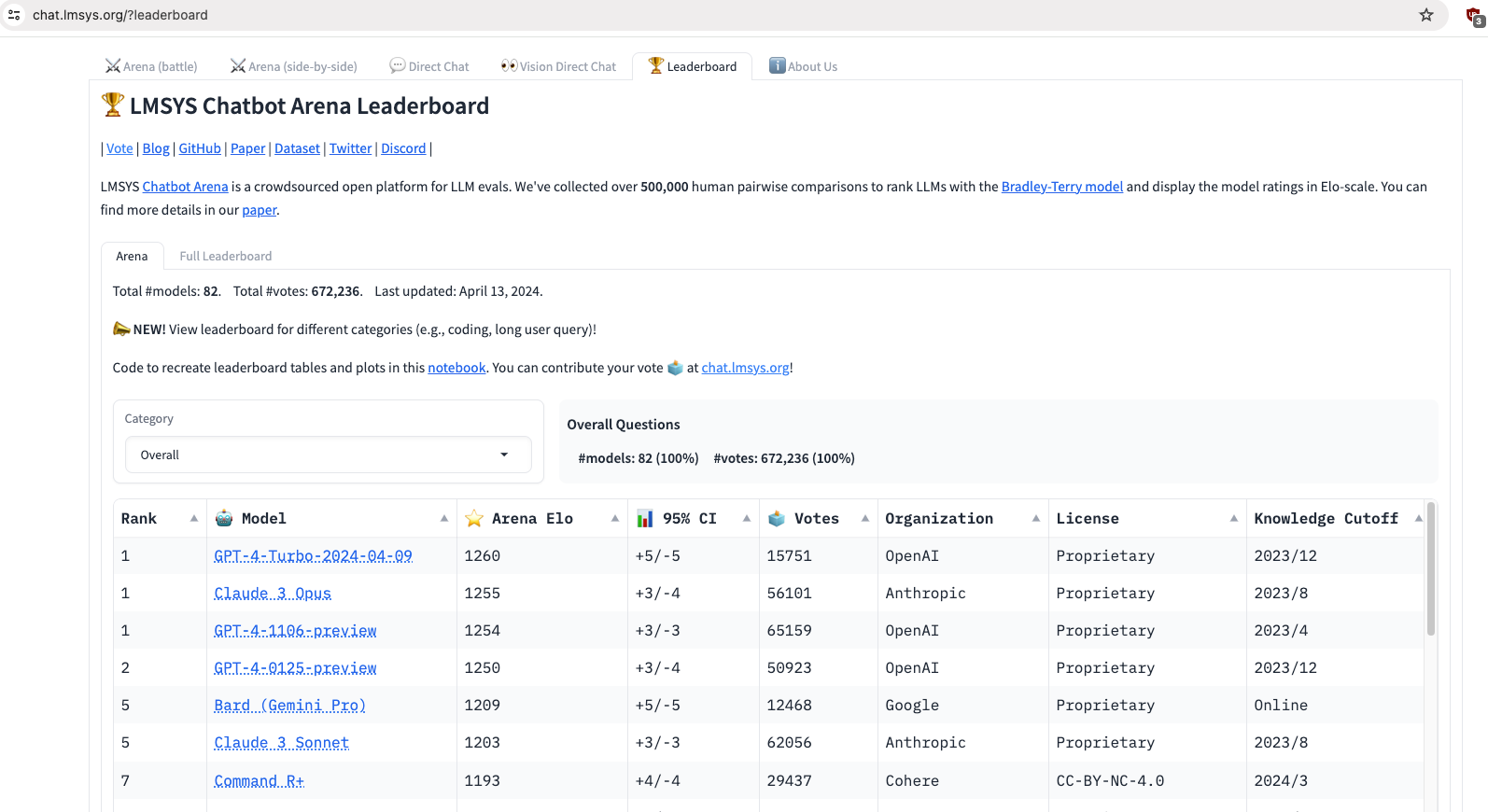The image size is (1488, 812).
Task: Go to Vision Direct Chat tab
Action: (558, 66)
